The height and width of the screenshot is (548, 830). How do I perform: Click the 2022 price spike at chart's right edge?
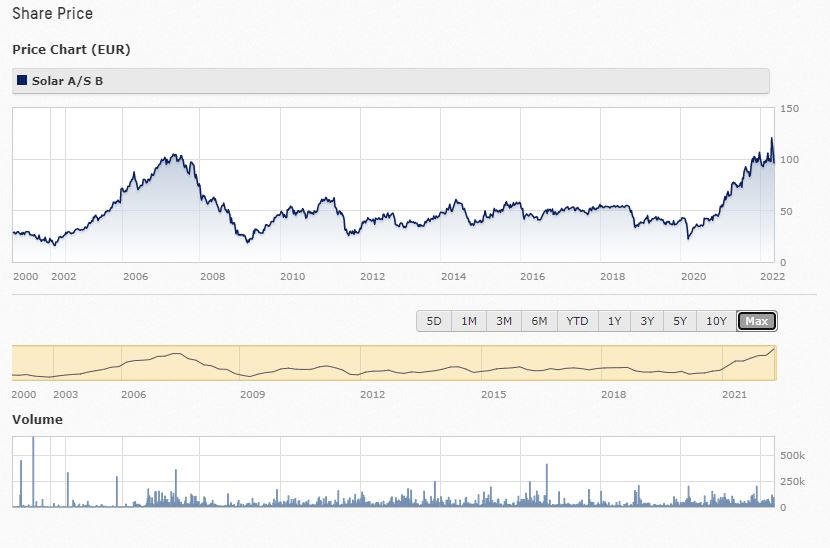[771, 140]
